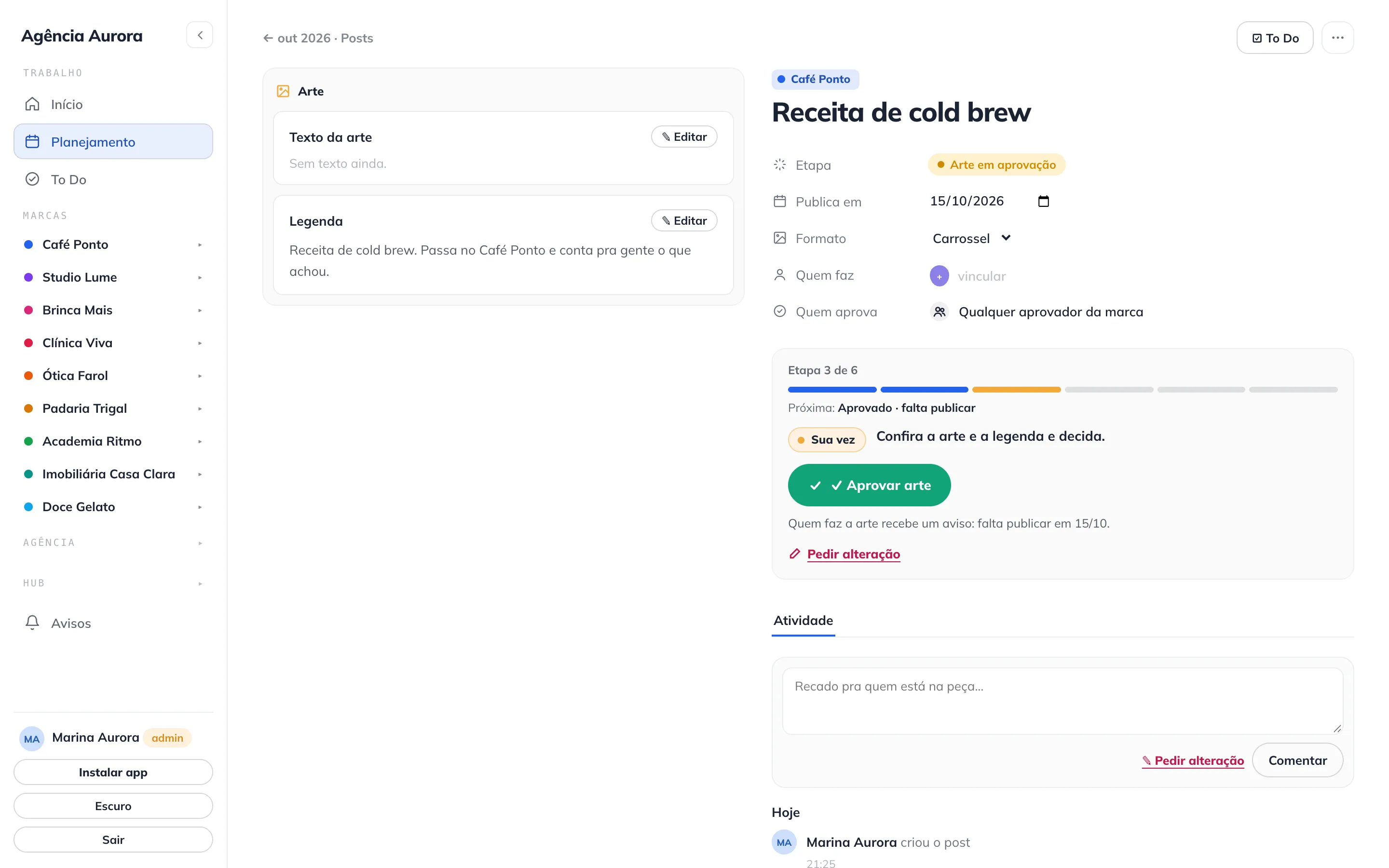Select Planejamento in the sidebar
The width and height of the screenshot is (1389, 868).
tap(113, 142)
